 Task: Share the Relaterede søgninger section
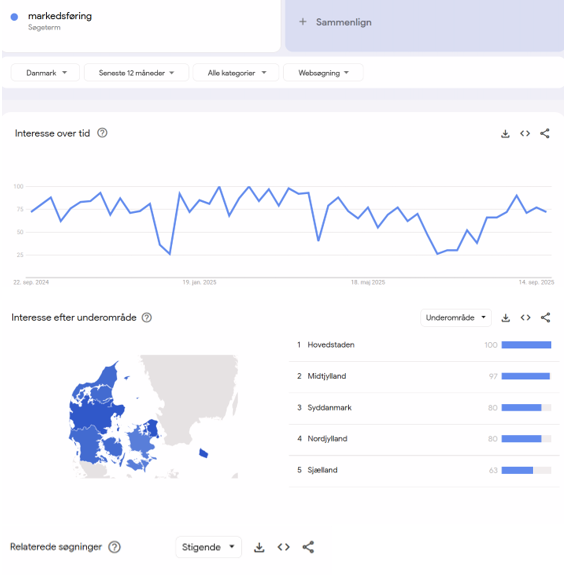click(x=308, y=547)
